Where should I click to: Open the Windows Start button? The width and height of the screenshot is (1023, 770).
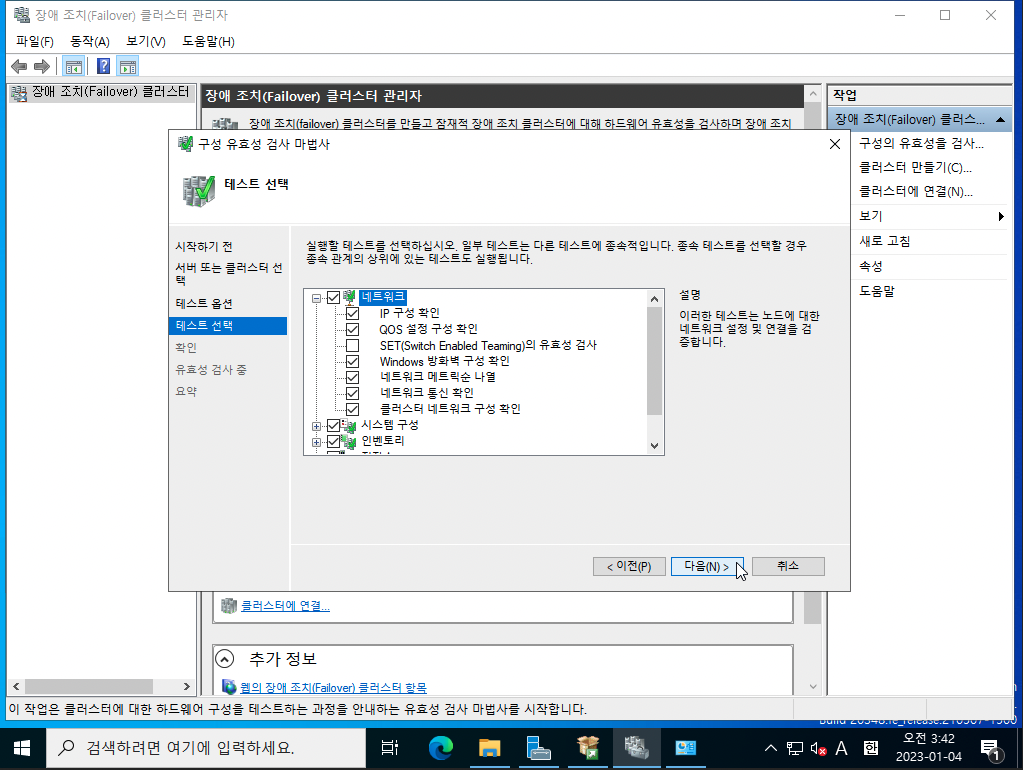(22, 748)
